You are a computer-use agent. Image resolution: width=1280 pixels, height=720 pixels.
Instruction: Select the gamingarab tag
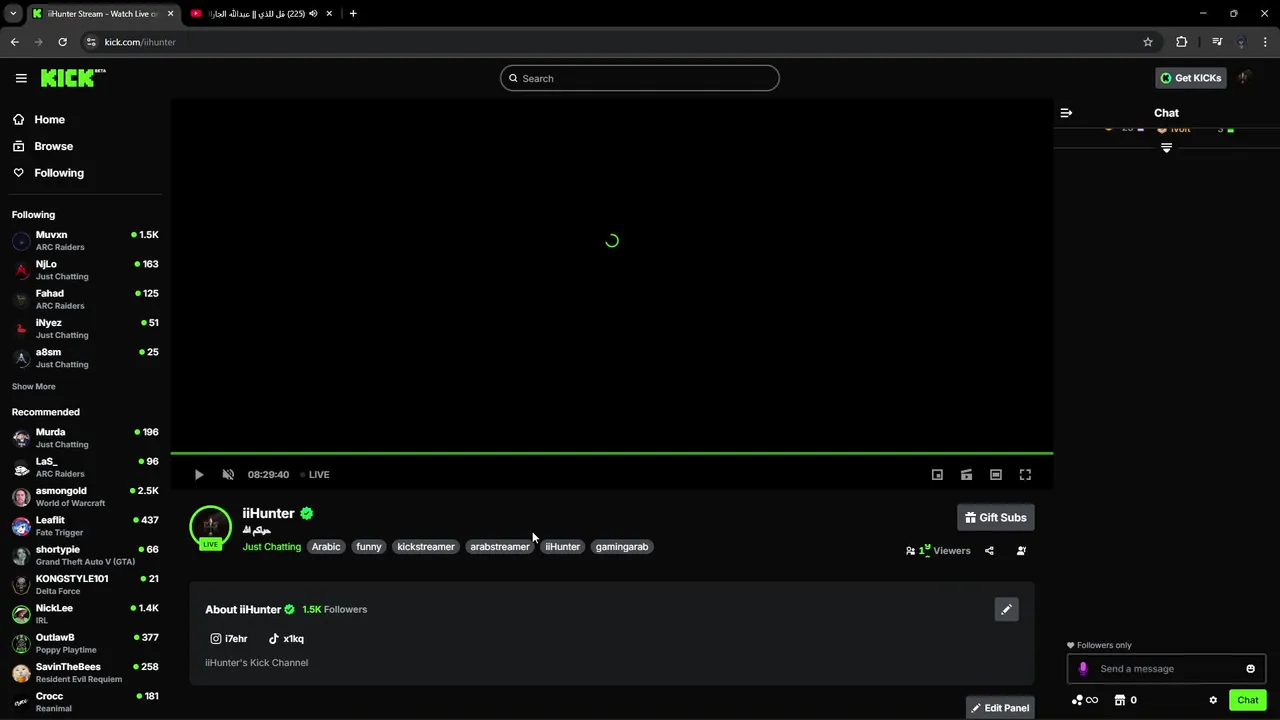tap(622, 547)
